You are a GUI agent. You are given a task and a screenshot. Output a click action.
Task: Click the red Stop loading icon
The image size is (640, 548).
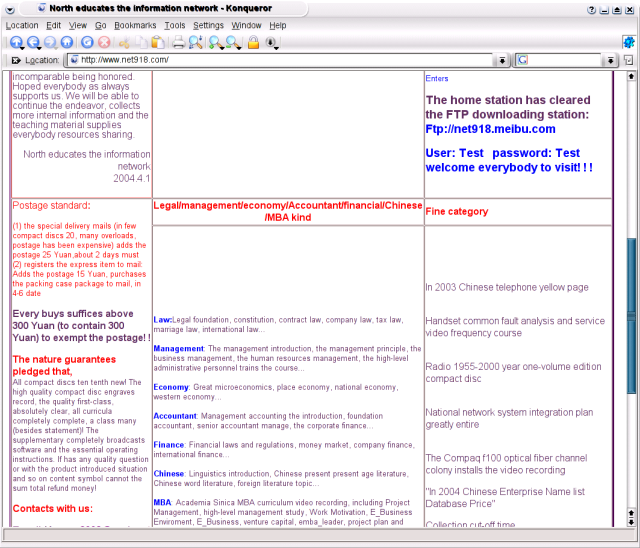coord(104,42)
